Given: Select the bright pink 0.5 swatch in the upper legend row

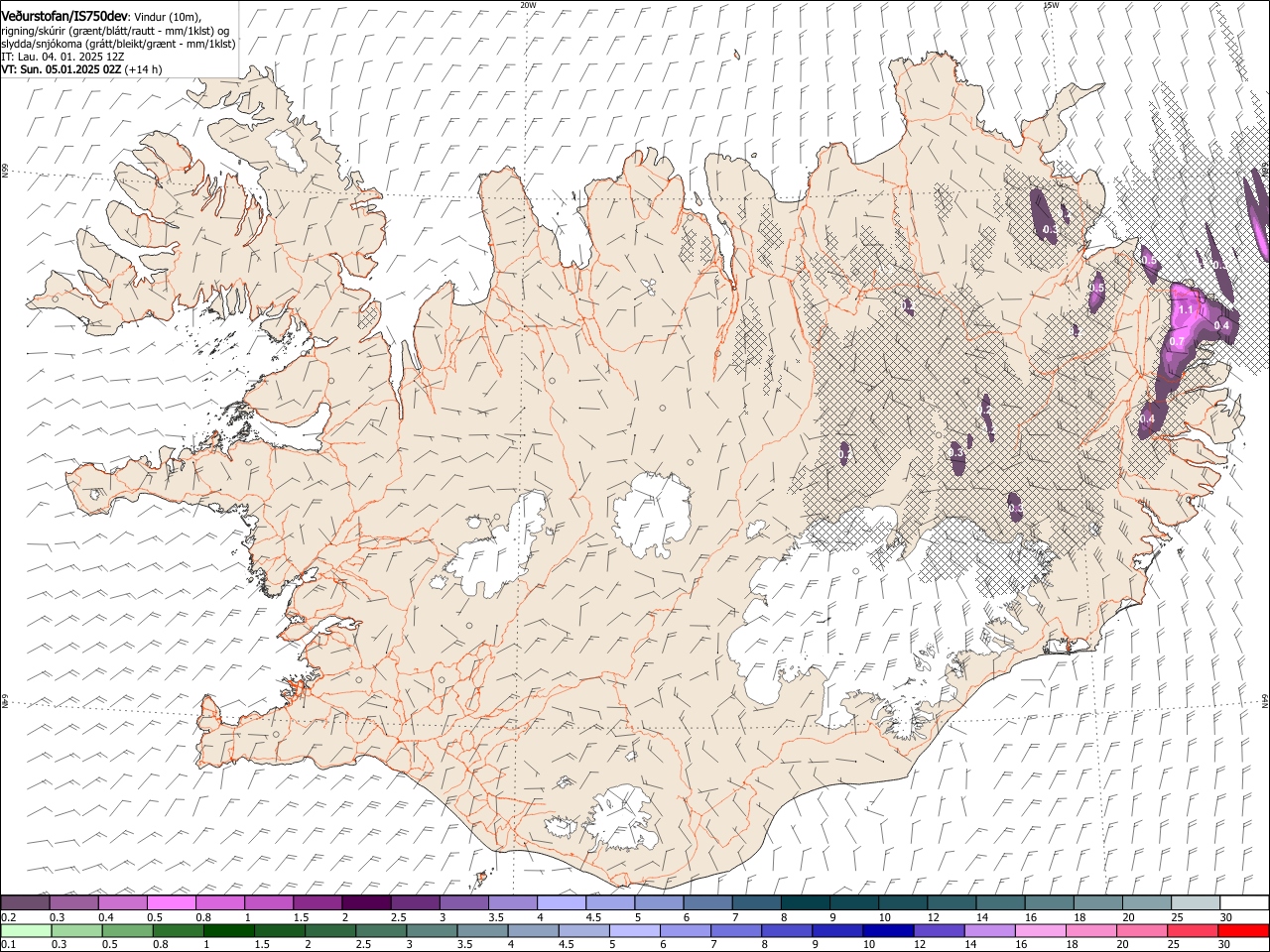Looking at the screenshot, I should click(171, 902).
